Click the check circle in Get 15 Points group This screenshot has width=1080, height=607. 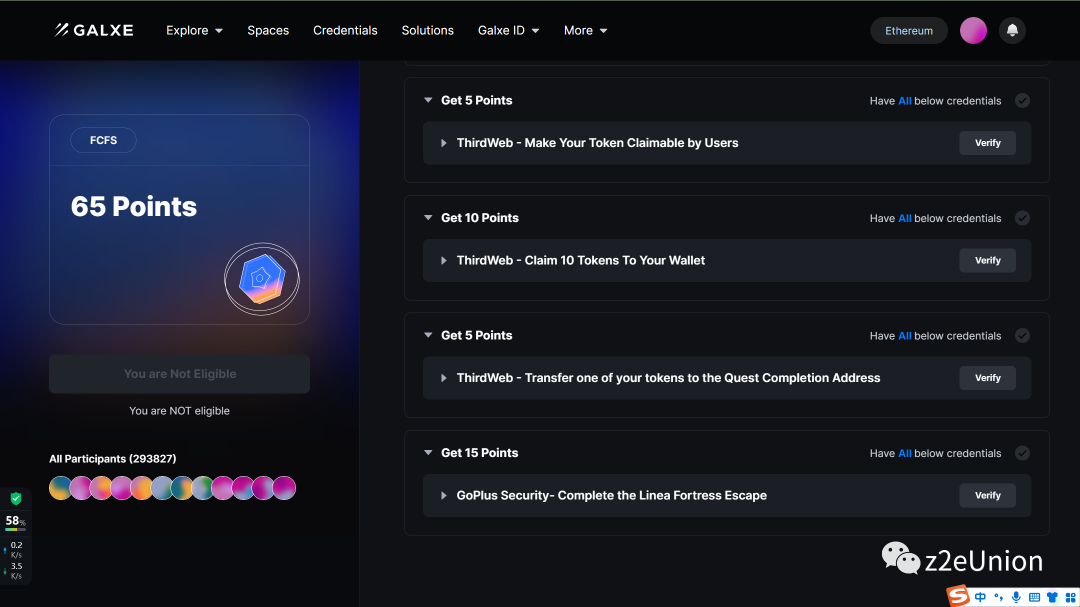(x=1022, y=453)
